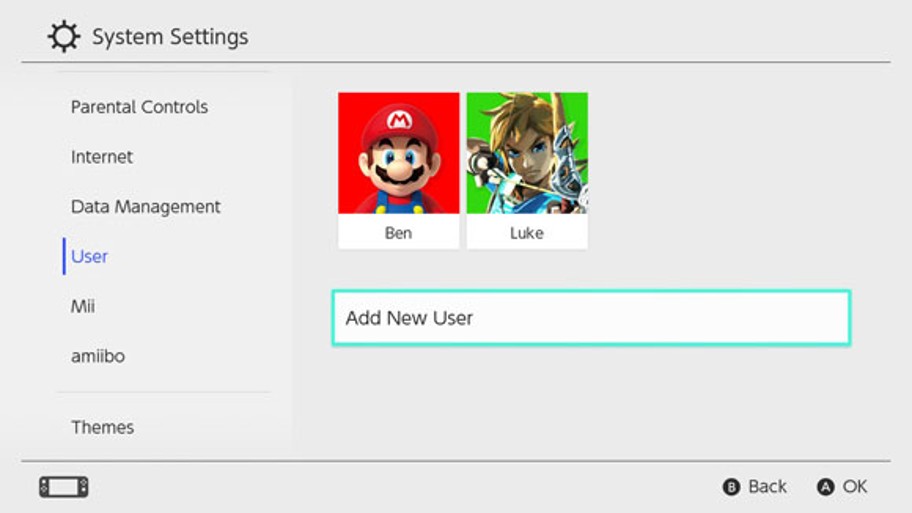This screenshot has width=912, height=513.
Task: Click the handheld console icon in footer
Action: (64, 487)
